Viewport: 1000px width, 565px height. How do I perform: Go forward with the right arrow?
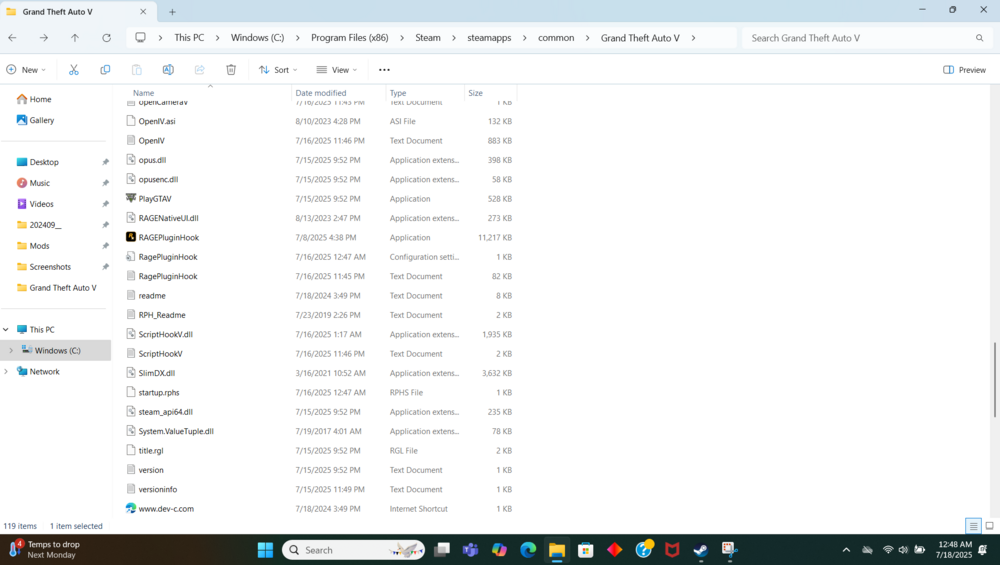tap(43, 38)
